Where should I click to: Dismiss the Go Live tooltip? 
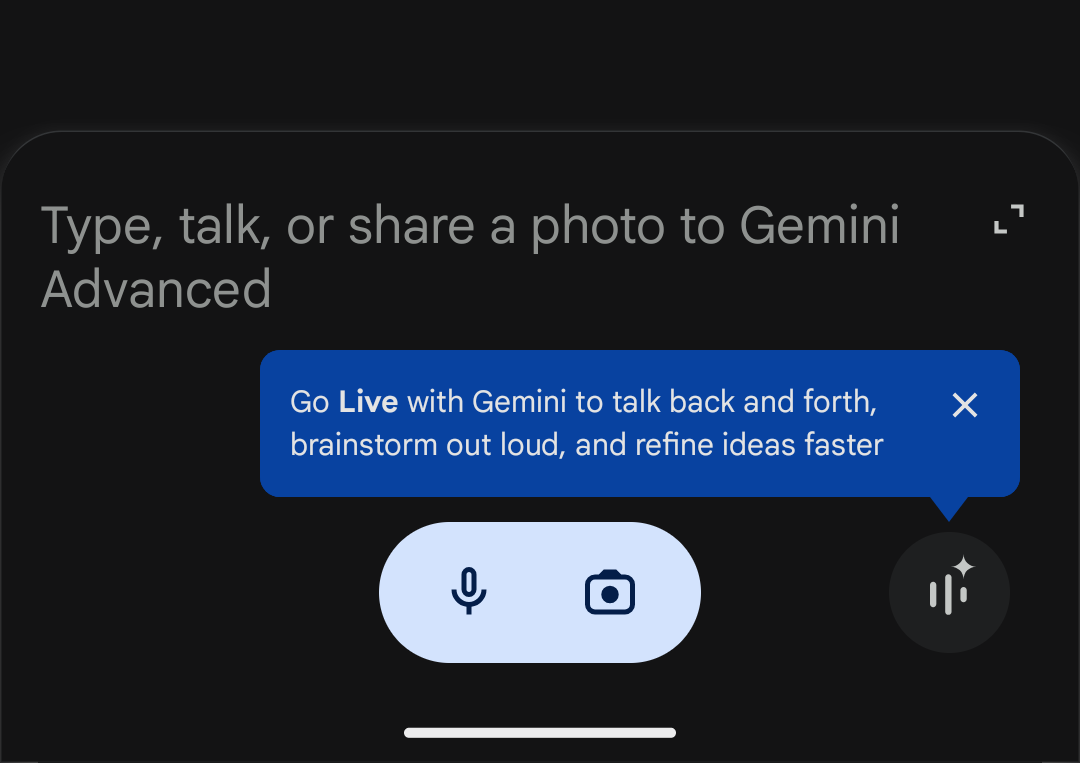965,405
